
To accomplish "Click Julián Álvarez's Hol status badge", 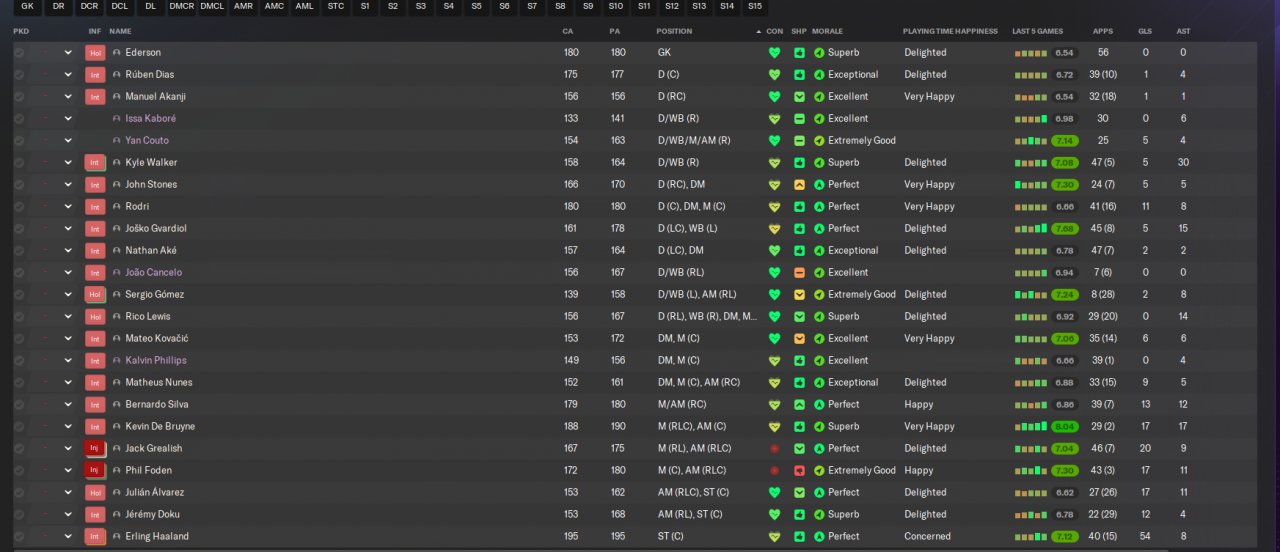I will [95, 492].
